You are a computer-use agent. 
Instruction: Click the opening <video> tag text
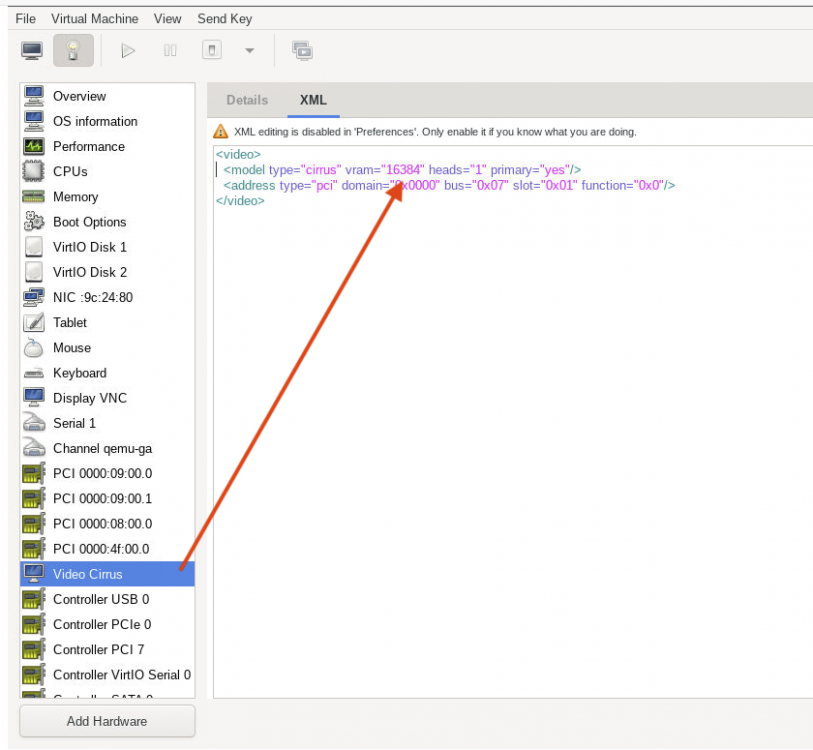(x=238, y=155)
